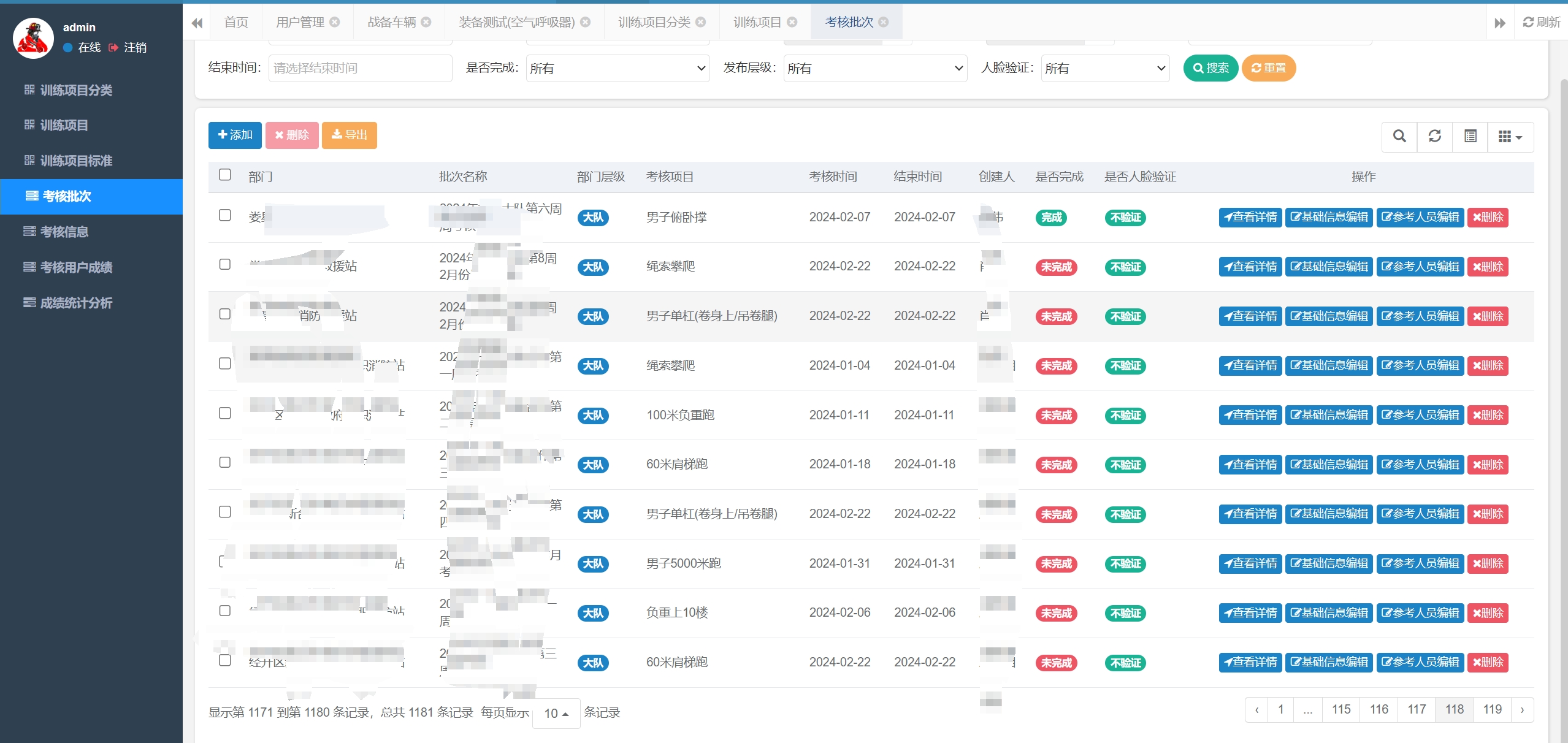Expand the 发布层级 filter dropdown
This screenshot has height=743, width=1568.
pyautogui.click(x=875, y=68)
